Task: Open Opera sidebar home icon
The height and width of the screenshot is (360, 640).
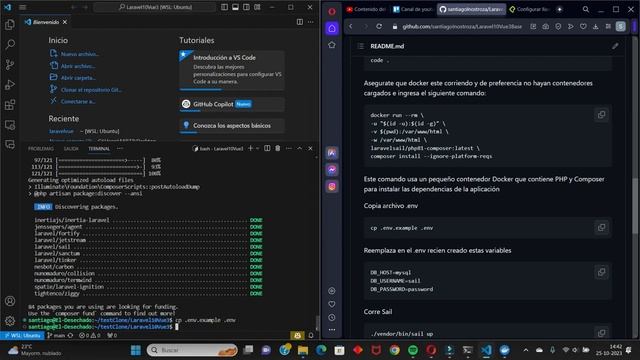Action: [332, 28]
